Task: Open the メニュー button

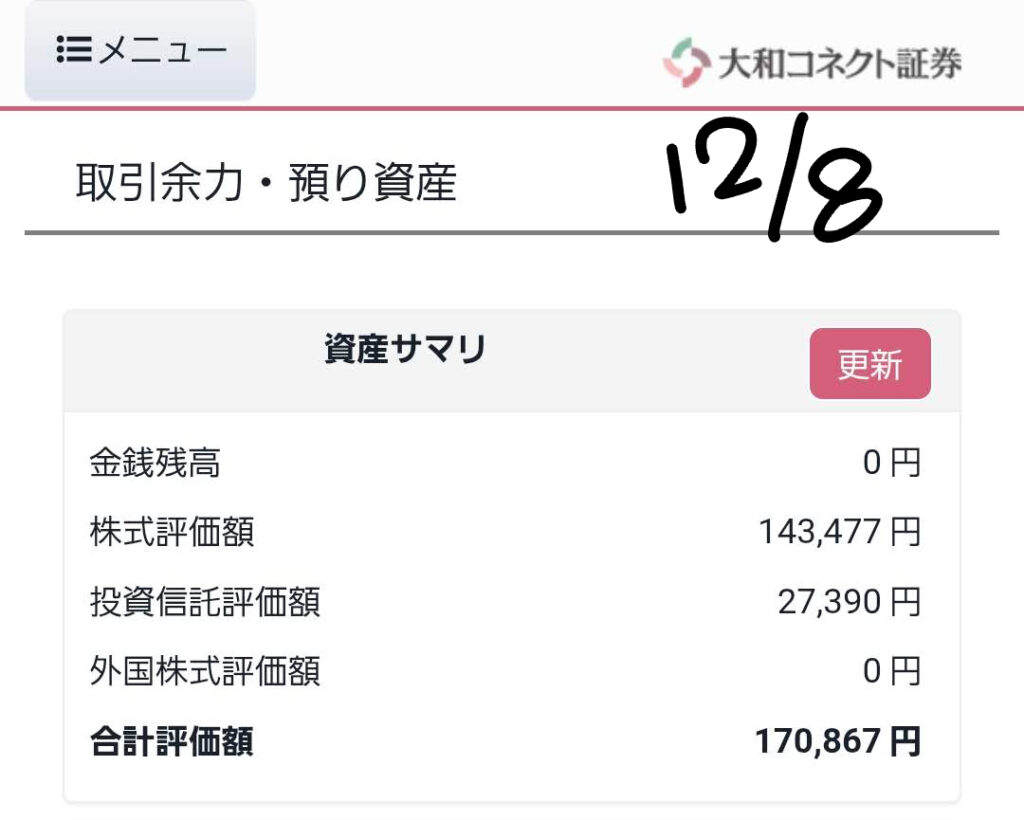Action: pos(140,50)
